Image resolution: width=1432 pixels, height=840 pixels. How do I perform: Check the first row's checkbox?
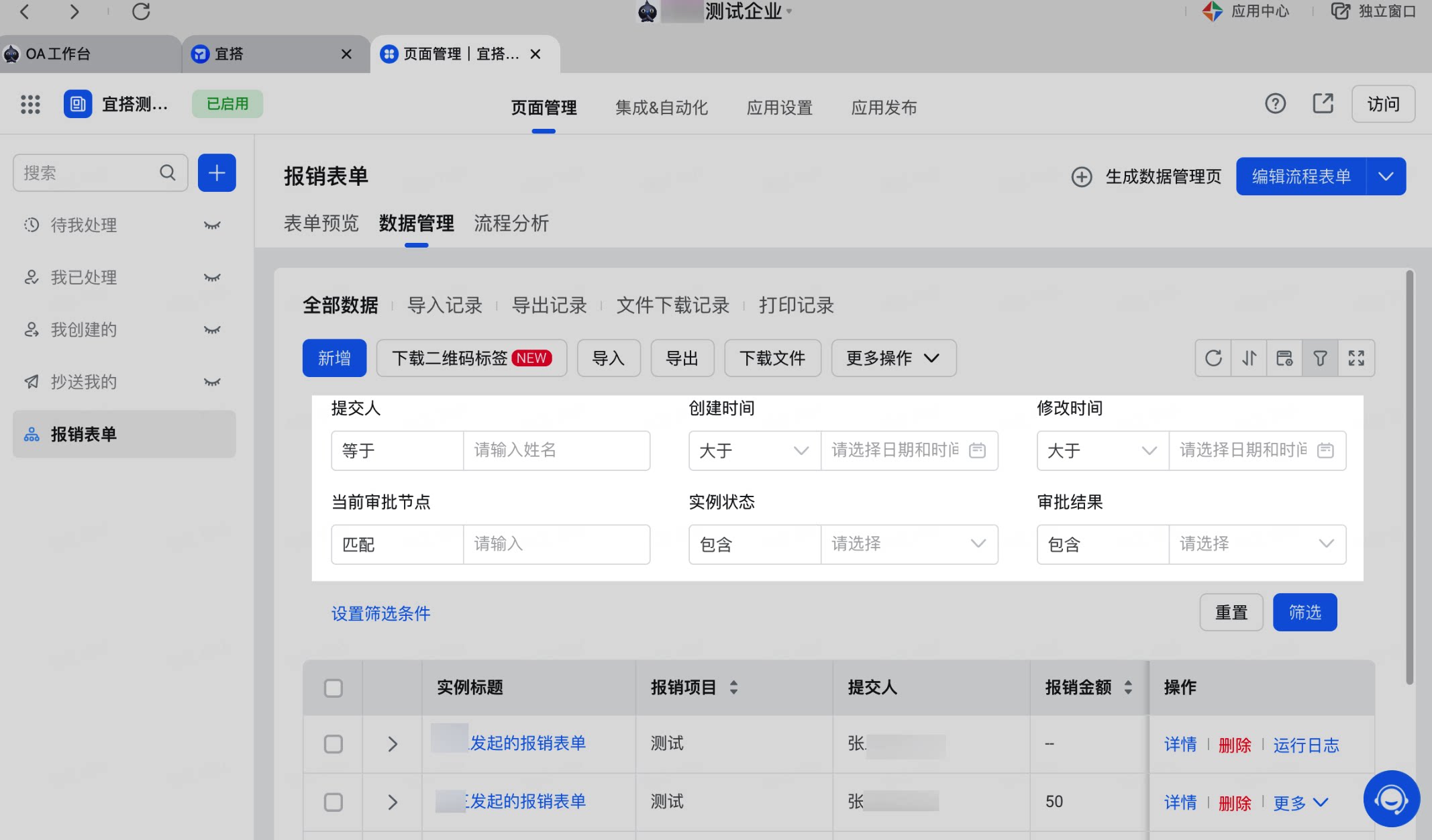(334, 744)
